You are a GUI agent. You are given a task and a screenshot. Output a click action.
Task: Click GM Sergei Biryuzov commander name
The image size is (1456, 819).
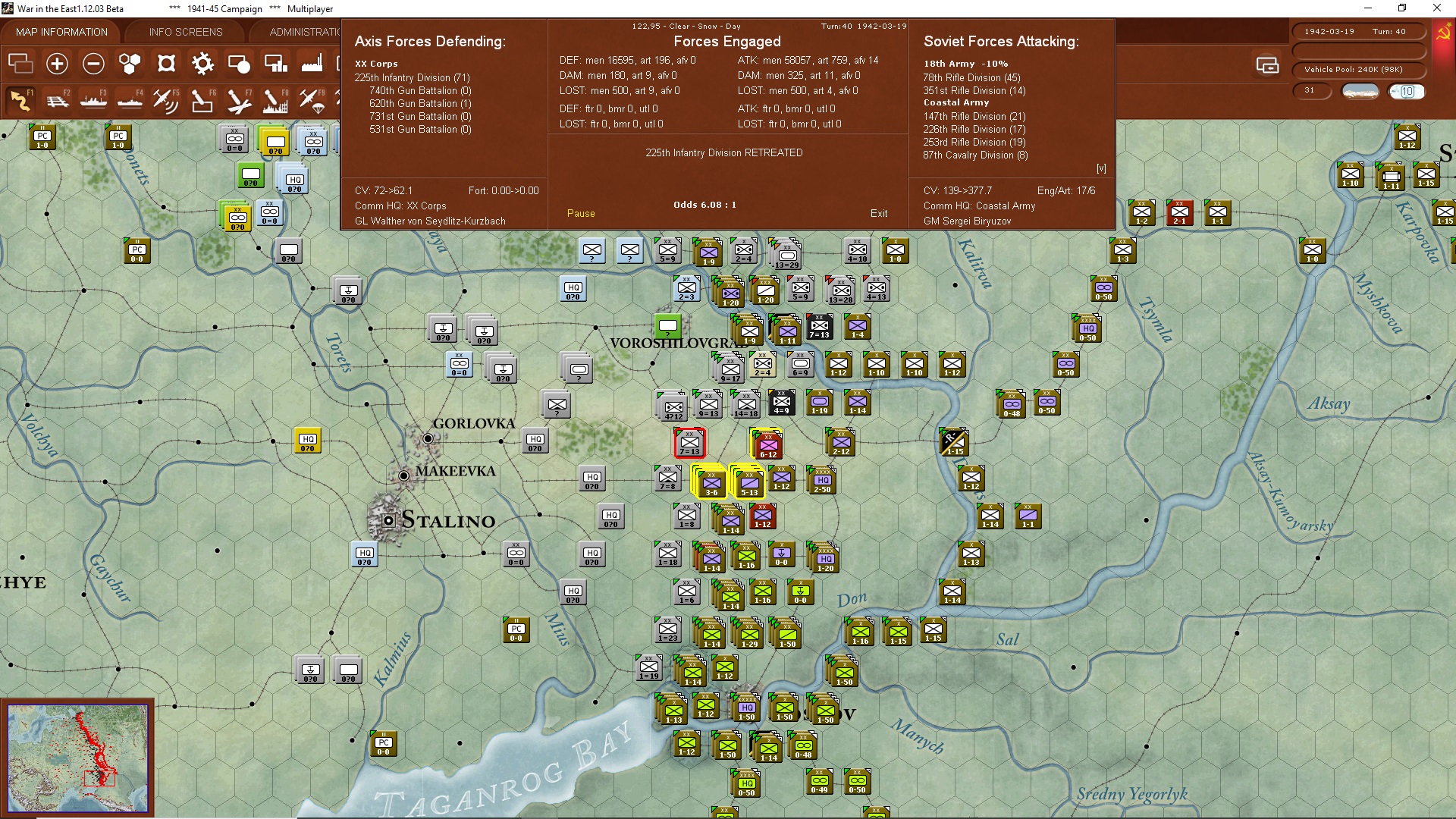(x=967, y=221)
